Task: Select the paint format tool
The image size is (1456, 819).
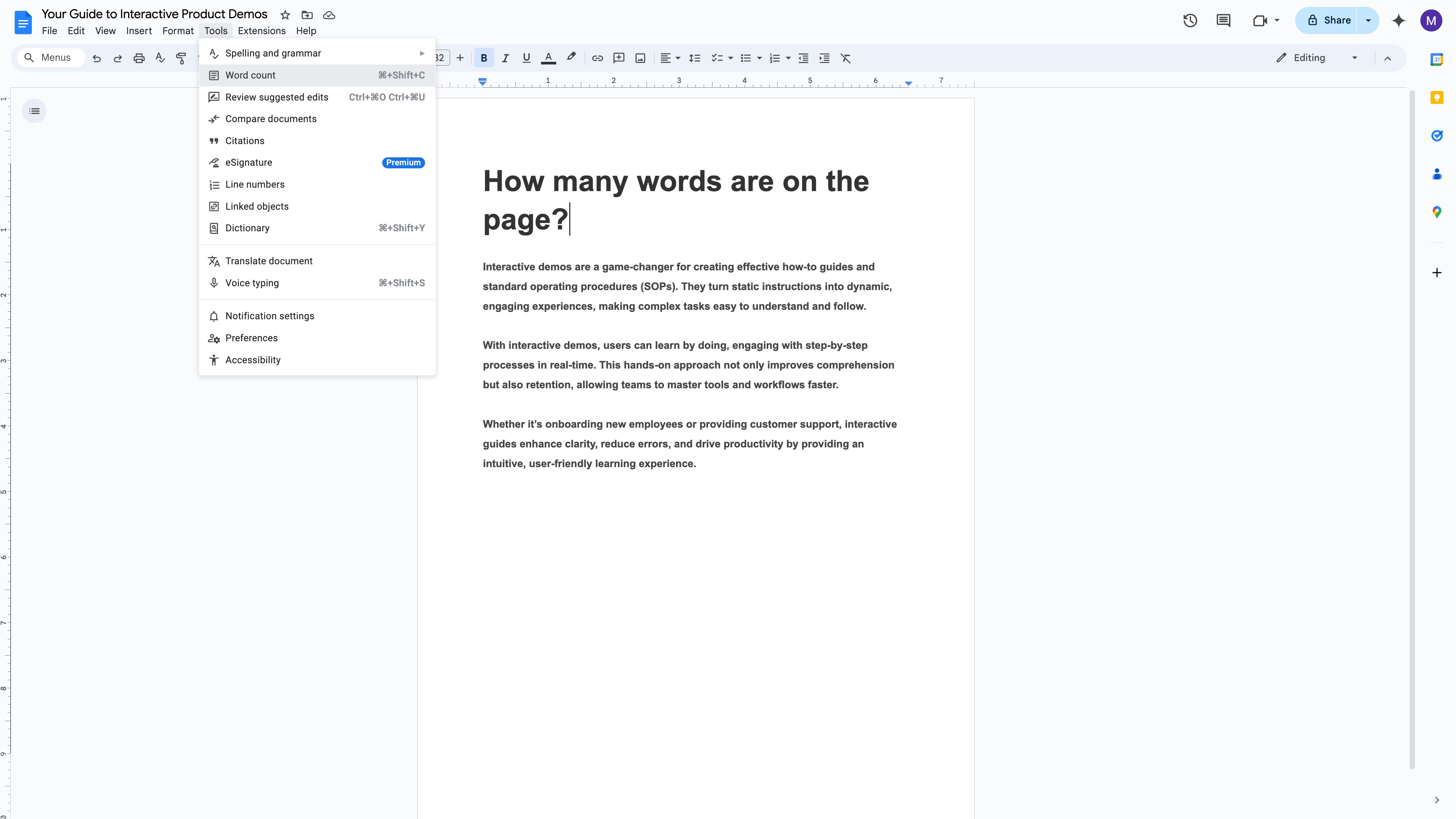Action: click(x=182, y=58)
